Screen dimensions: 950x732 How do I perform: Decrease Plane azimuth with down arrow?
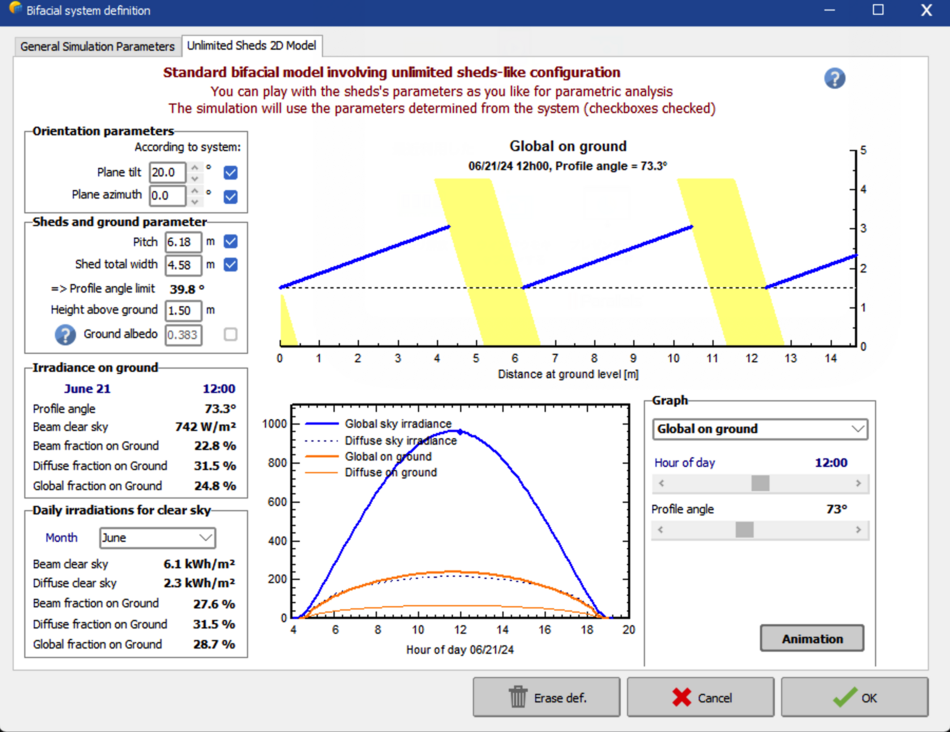[195, 201]
